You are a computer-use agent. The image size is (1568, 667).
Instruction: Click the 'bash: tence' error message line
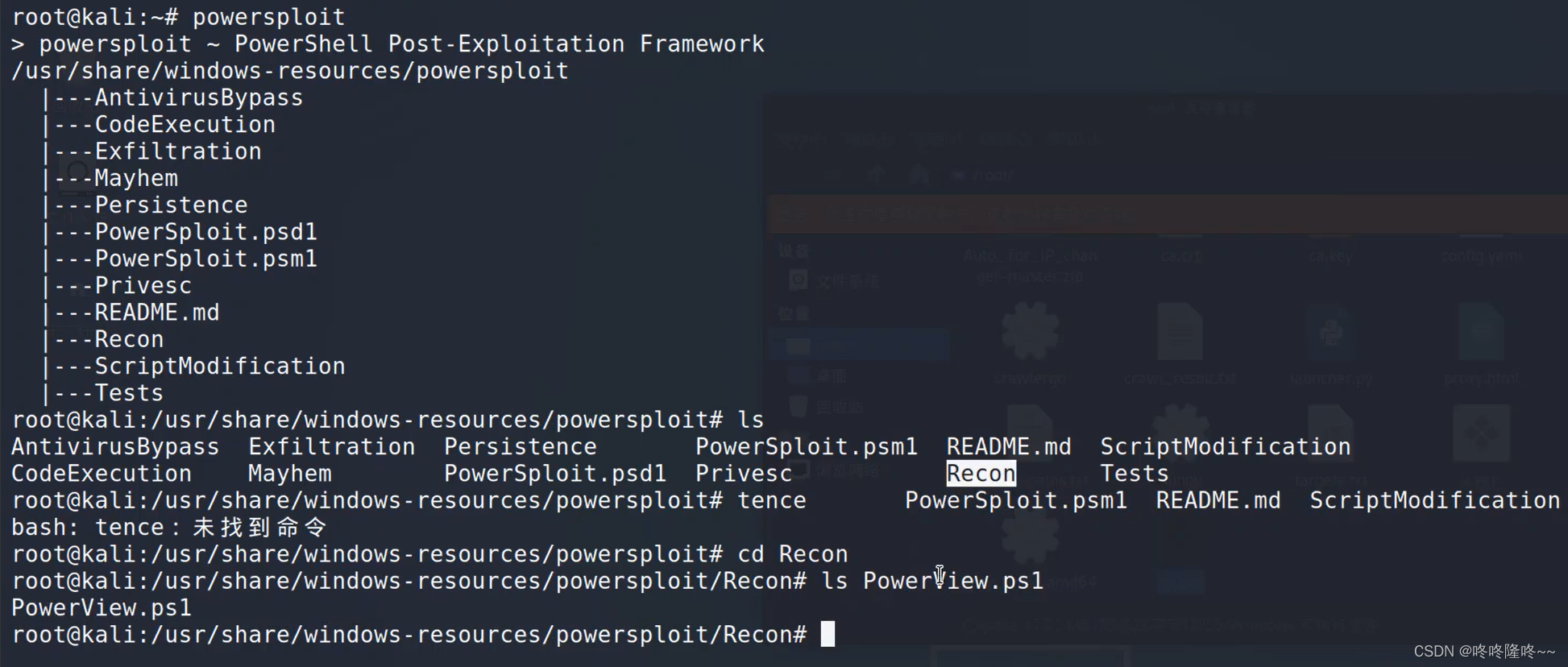(x=169, y=528)
